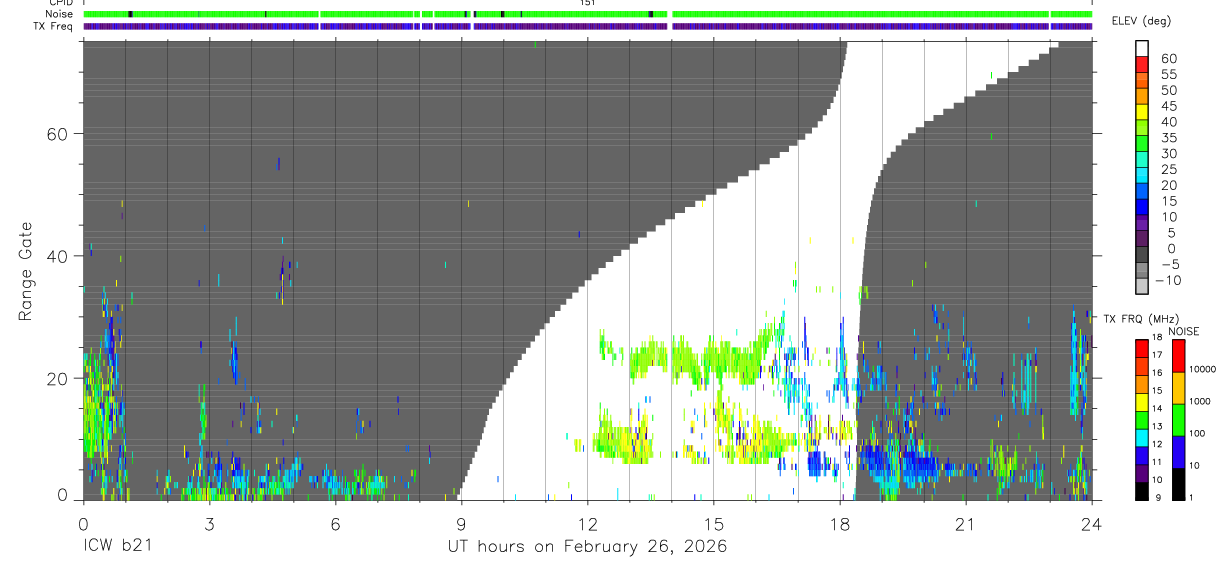Click the red segment of the NOISE color bar
This screenshot has width=1228, height=567.
click(1178, 356)
